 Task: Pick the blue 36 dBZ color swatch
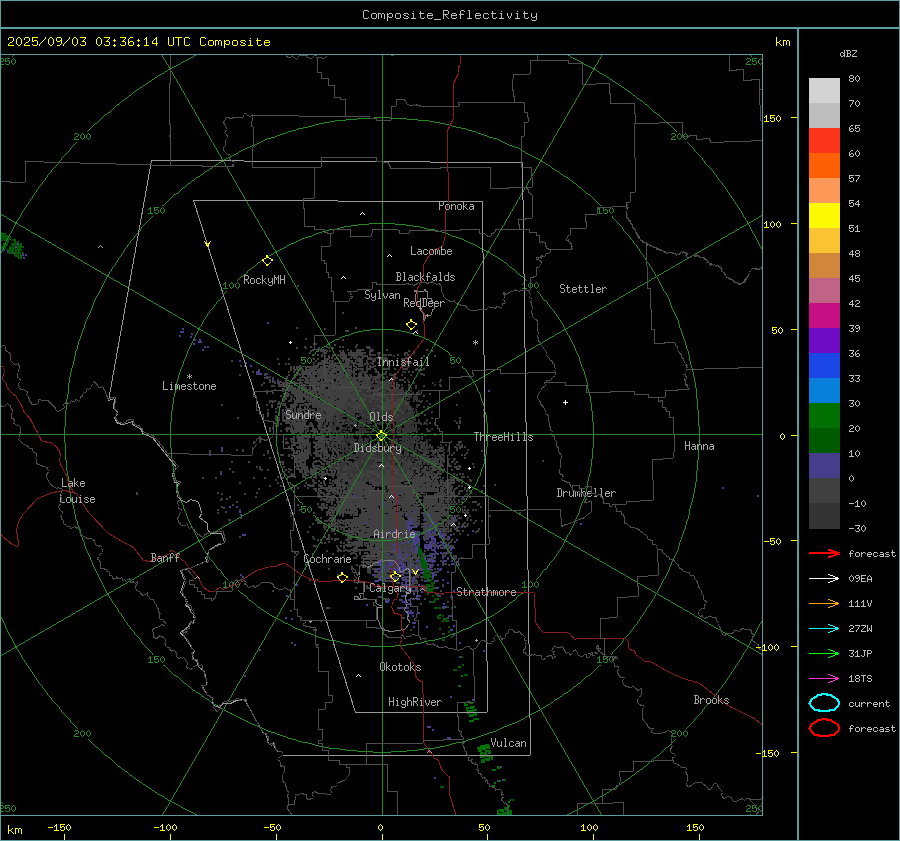pyautogui.click(x=824, y=366)
